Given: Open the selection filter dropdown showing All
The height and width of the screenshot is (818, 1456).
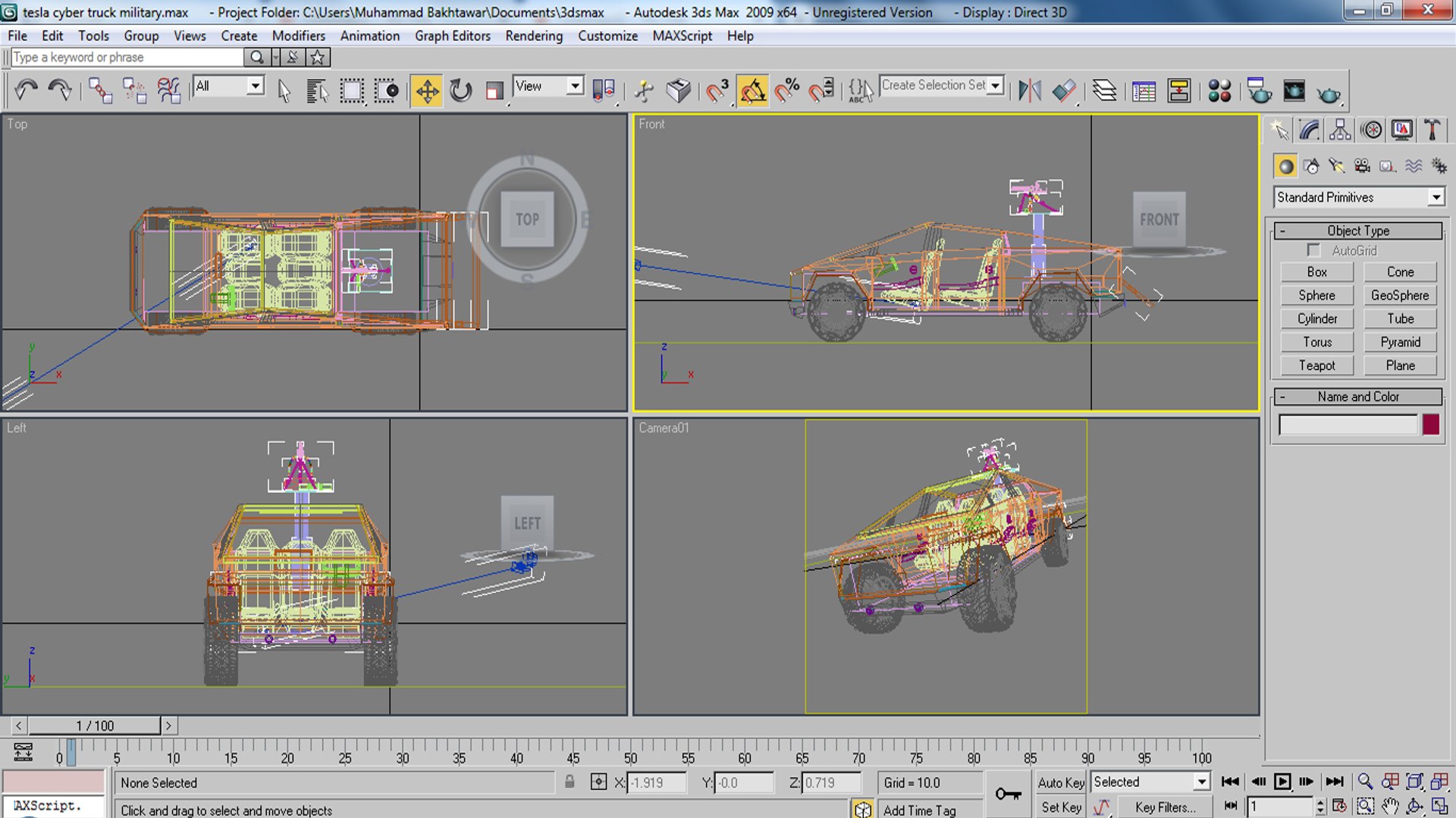Looking at the screenshot, I should [x=228, y=86].
